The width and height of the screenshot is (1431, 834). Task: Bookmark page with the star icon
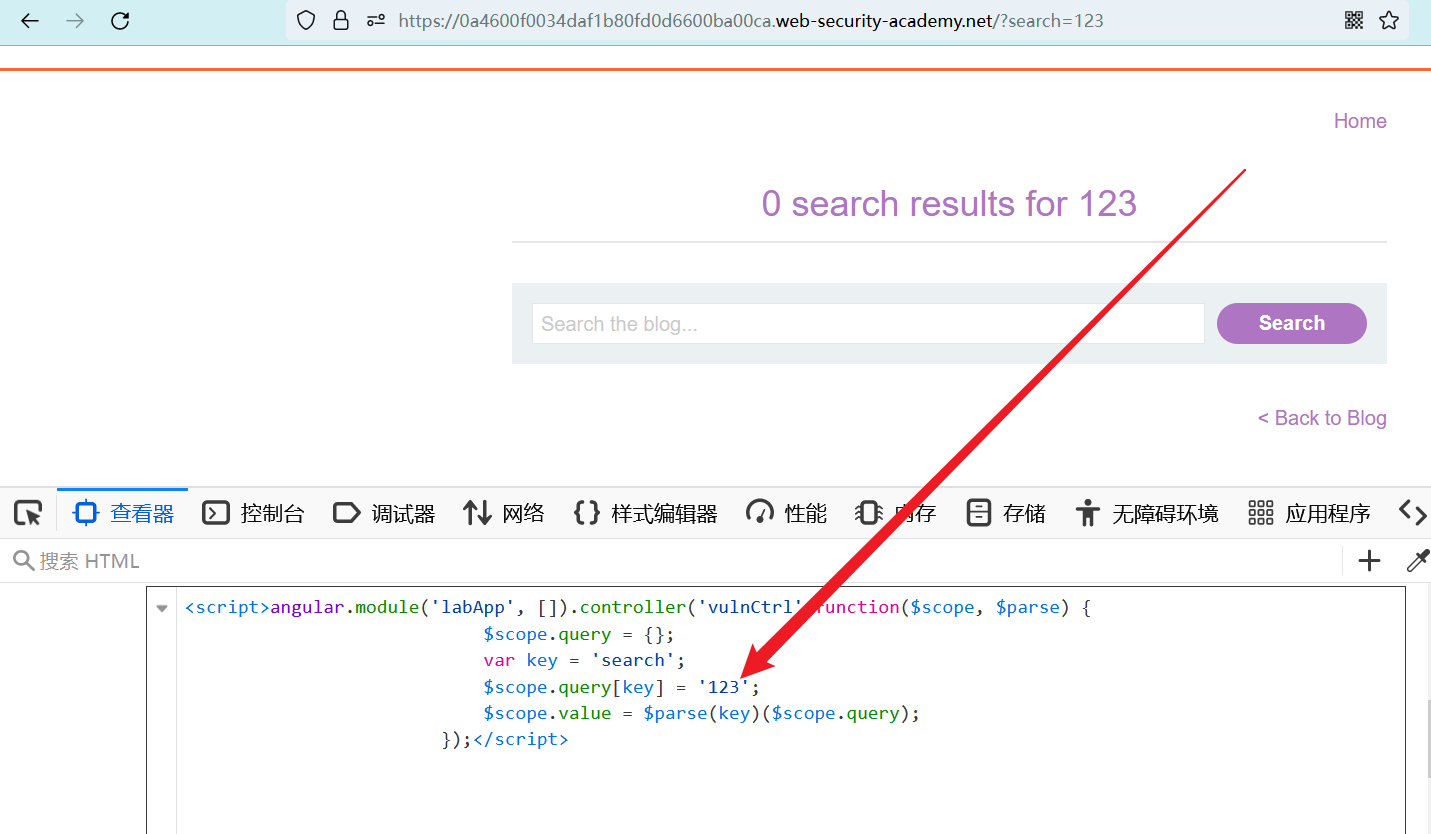1389,20
